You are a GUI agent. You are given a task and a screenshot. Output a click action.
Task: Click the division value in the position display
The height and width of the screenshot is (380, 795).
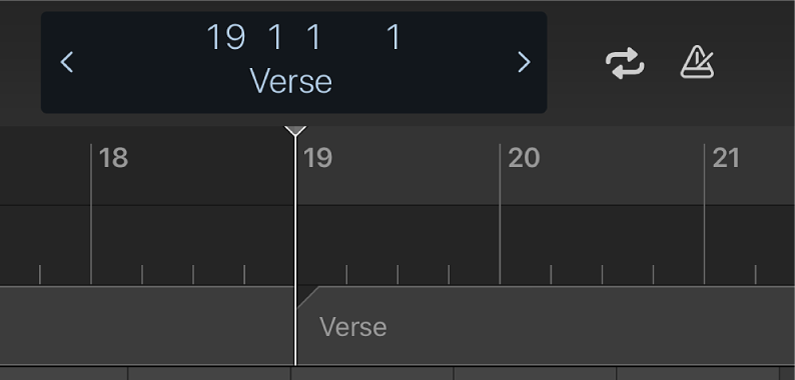tap(314, 37)
